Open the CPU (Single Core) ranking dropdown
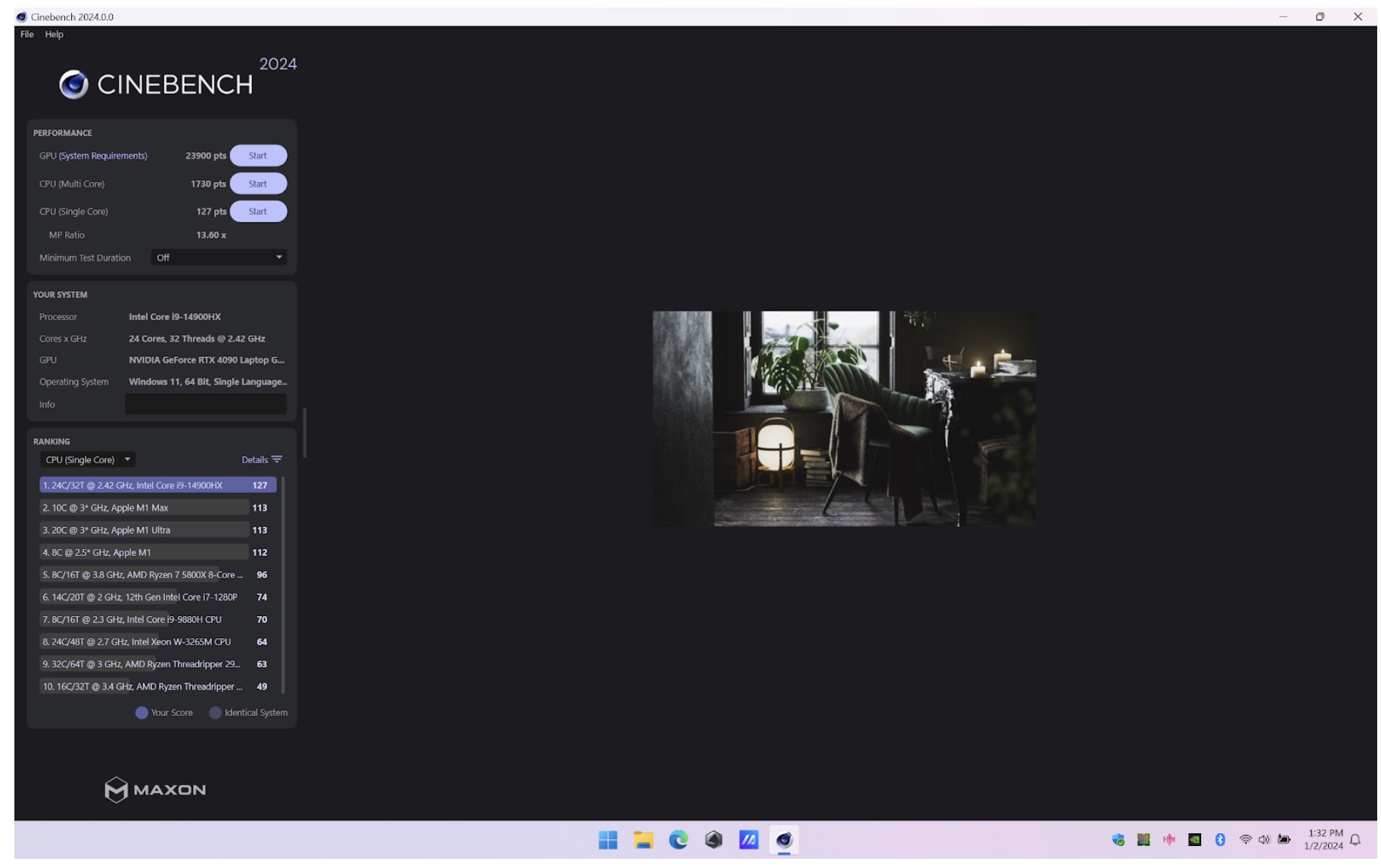 click(88, 460)
